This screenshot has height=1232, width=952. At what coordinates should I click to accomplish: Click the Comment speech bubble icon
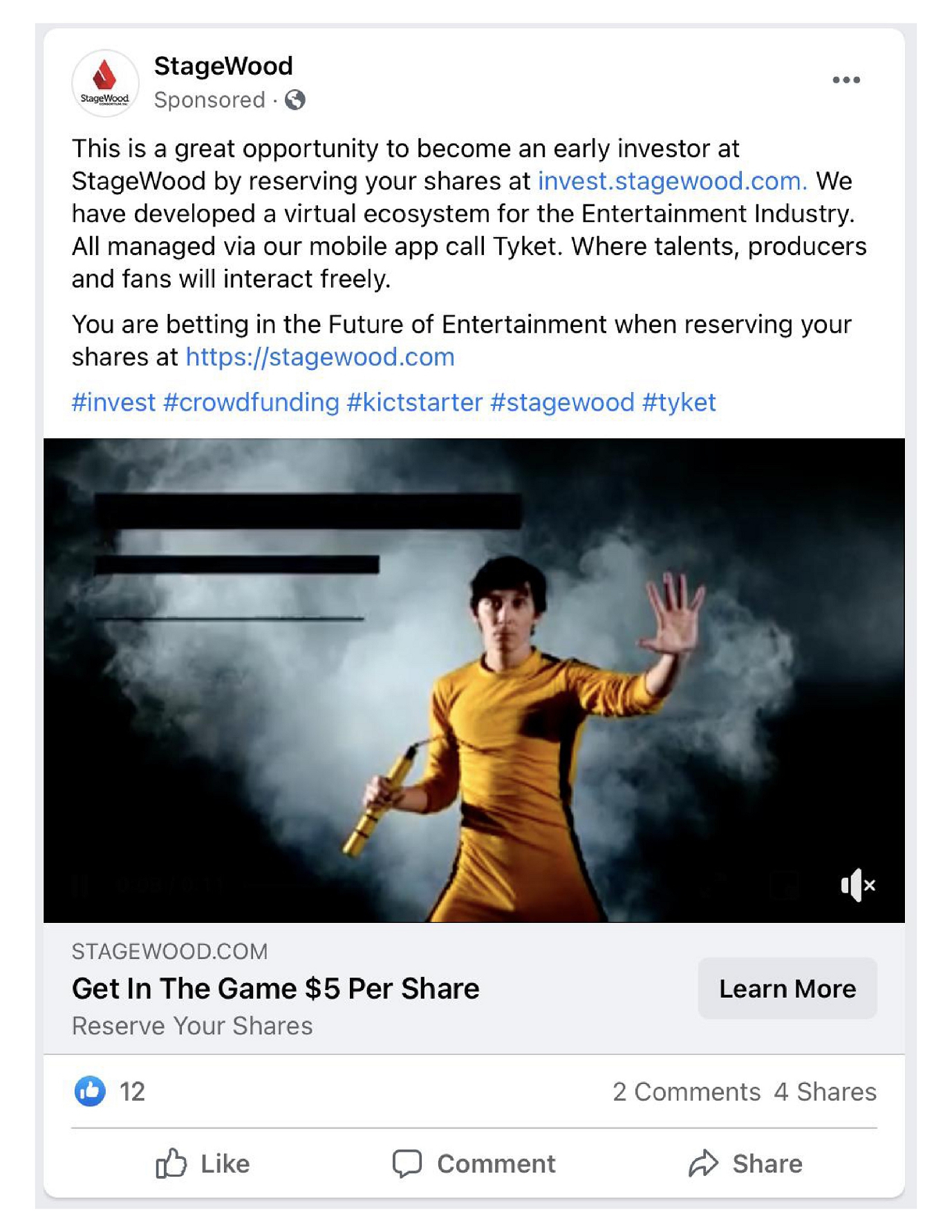(407, 1164)
